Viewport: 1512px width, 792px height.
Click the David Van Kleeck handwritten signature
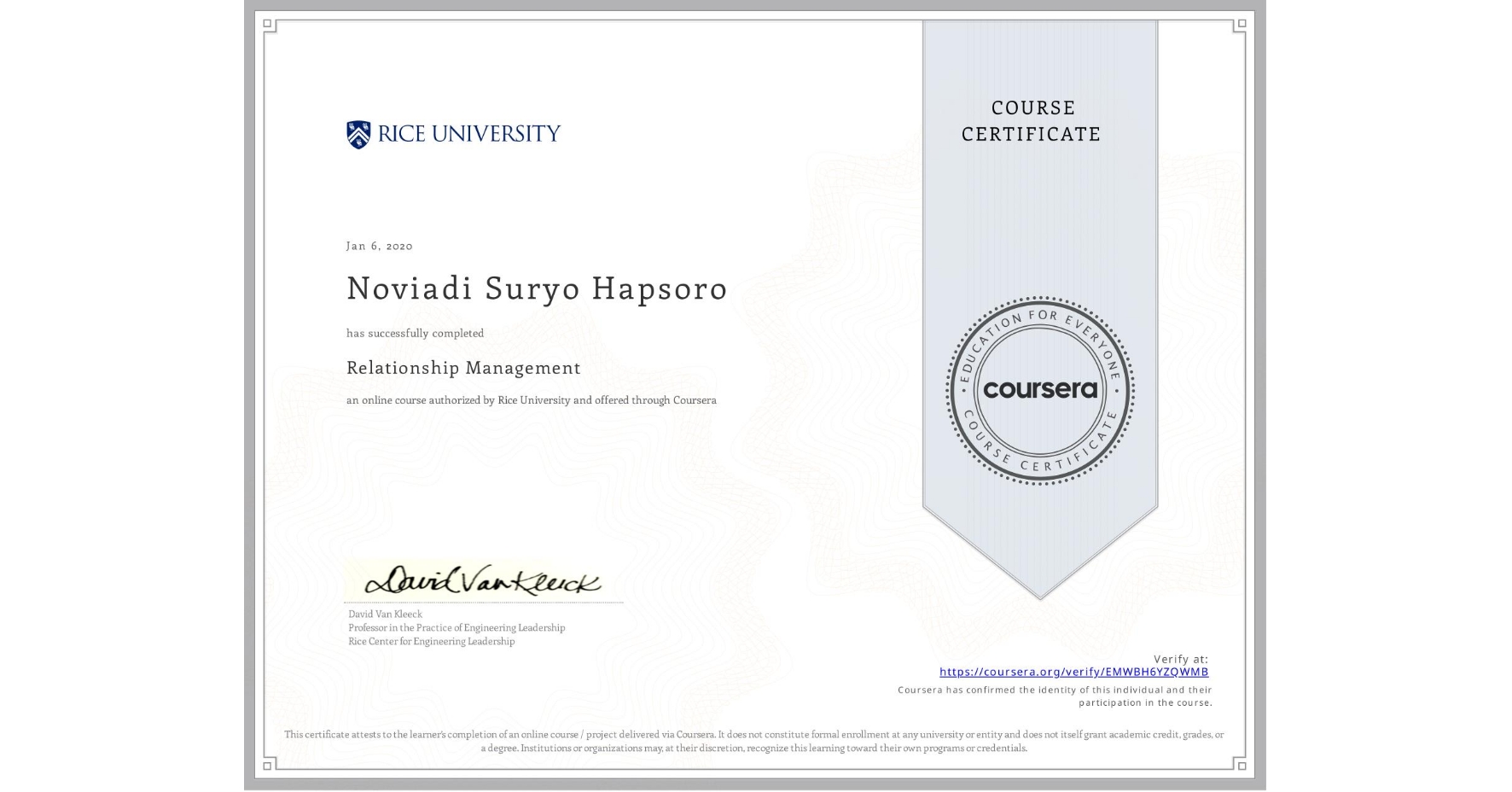[482, 580]
